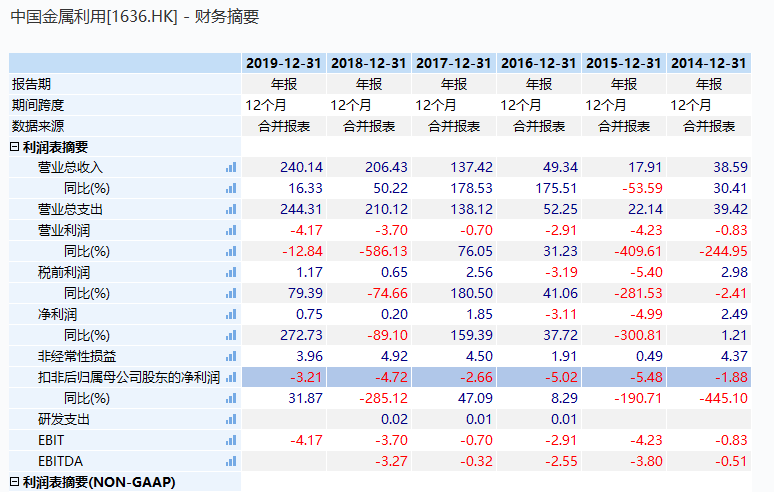Open chart icon for 营业利润 row
This screenshot has width=774, height=492.
point(231,230)
